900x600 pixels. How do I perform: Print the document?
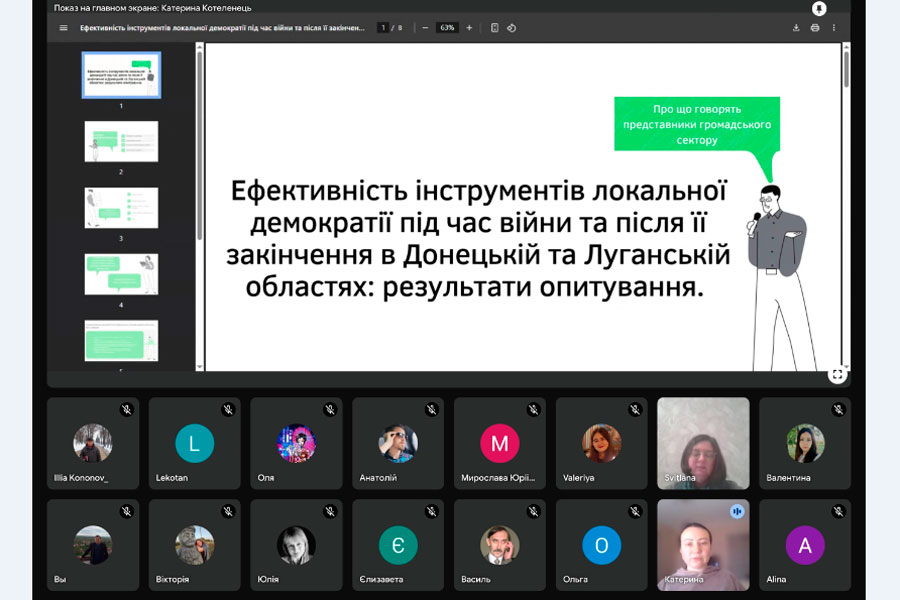pyautogui.click(x=815, y=28)
